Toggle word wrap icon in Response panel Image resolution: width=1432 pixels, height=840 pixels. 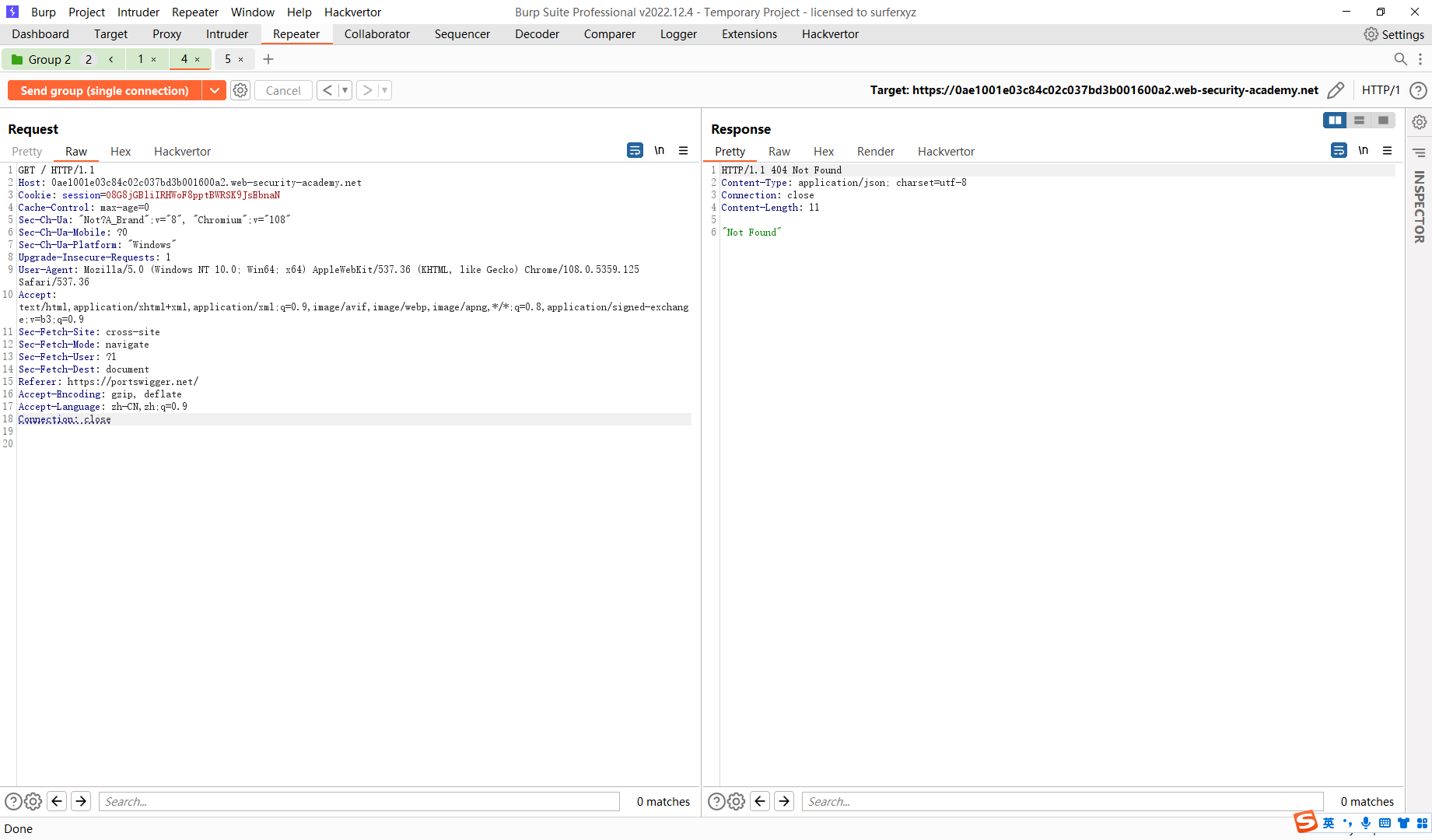click(1339, 150)
